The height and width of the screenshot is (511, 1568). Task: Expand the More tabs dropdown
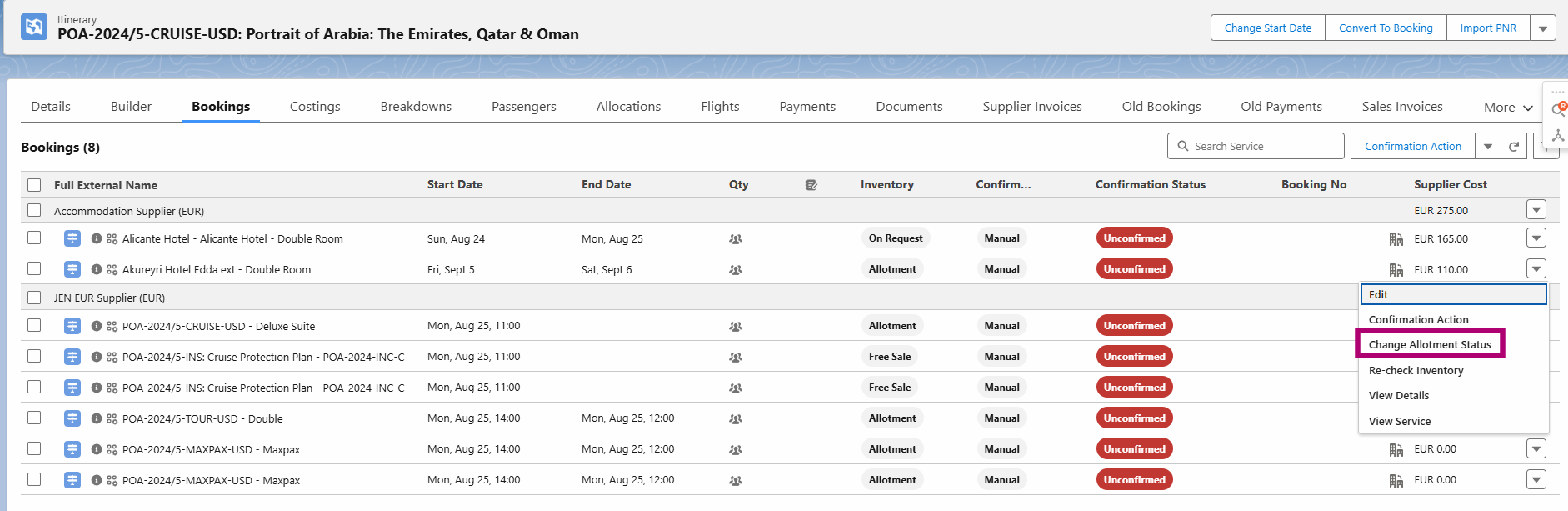tap(1508, 108)
